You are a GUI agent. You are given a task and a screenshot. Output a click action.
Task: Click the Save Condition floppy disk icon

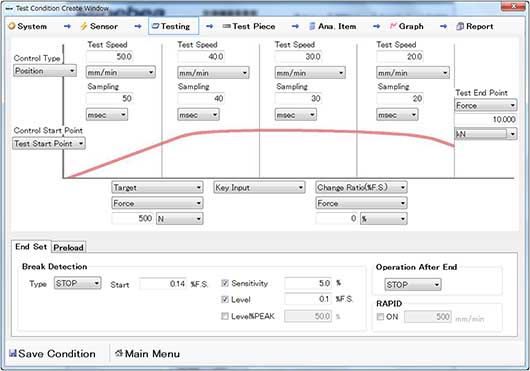(x=13, y=353)
